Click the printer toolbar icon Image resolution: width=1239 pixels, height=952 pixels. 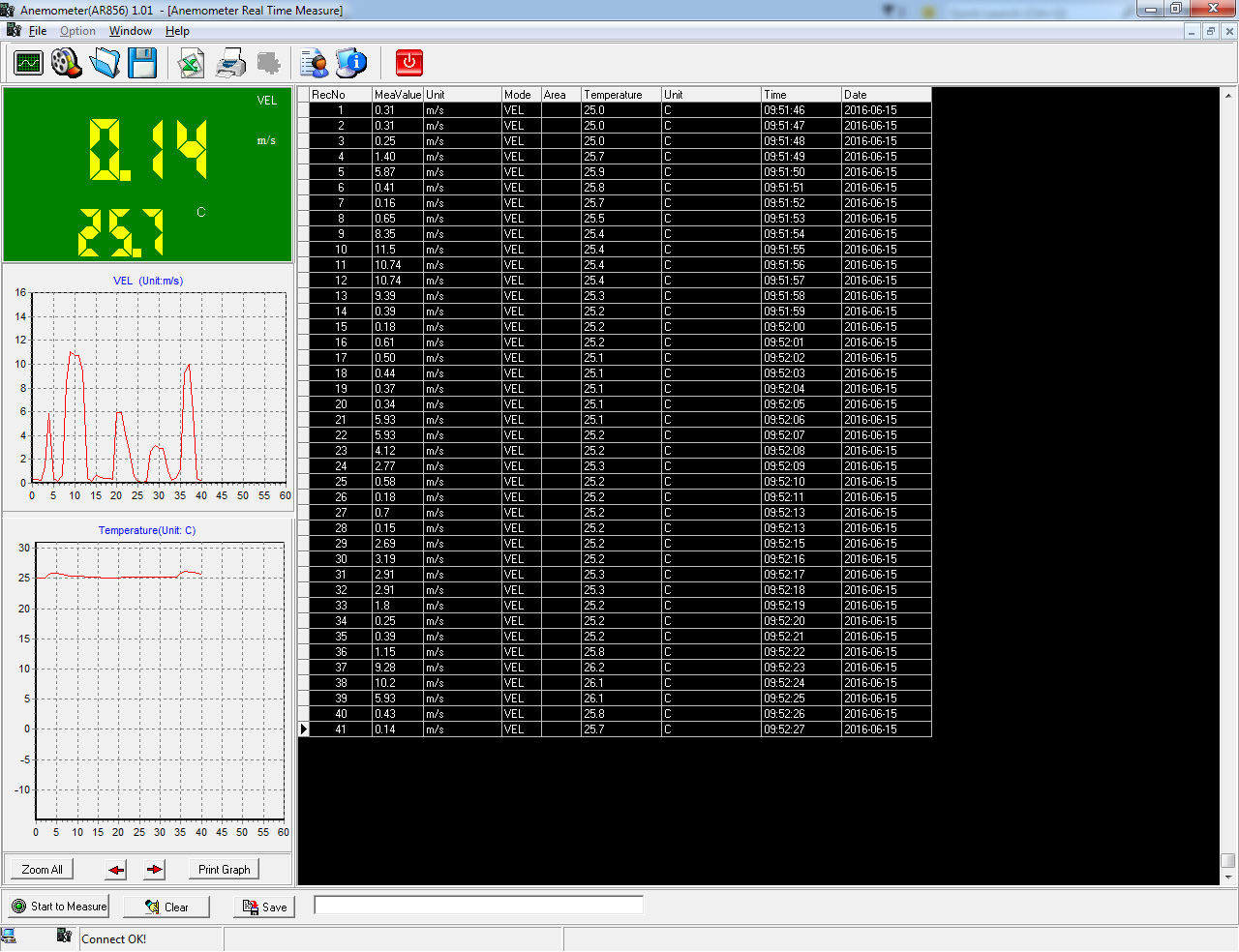click(230, 64)
